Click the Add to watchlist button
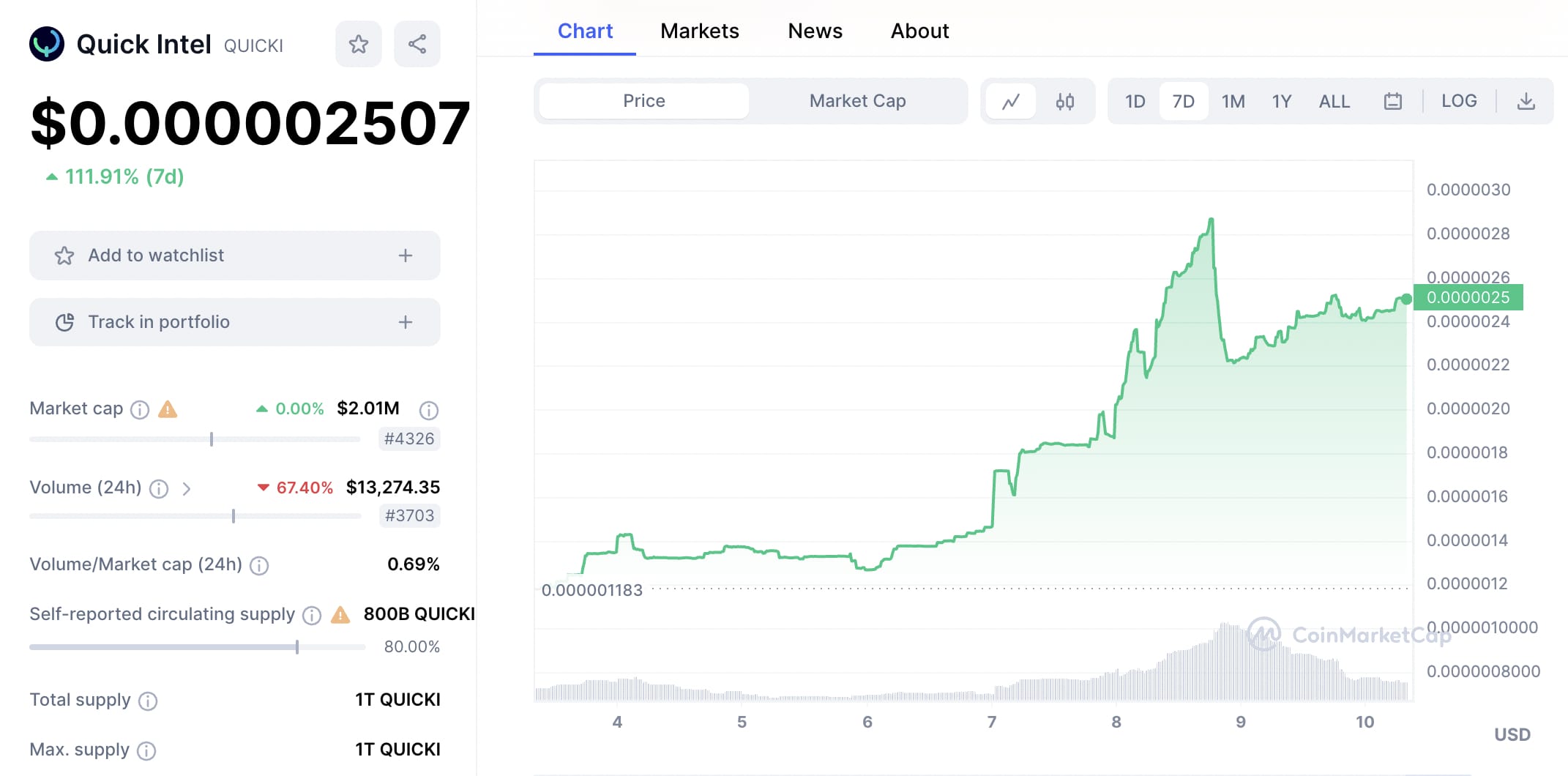1568x776 pixels. pos(155,255)
